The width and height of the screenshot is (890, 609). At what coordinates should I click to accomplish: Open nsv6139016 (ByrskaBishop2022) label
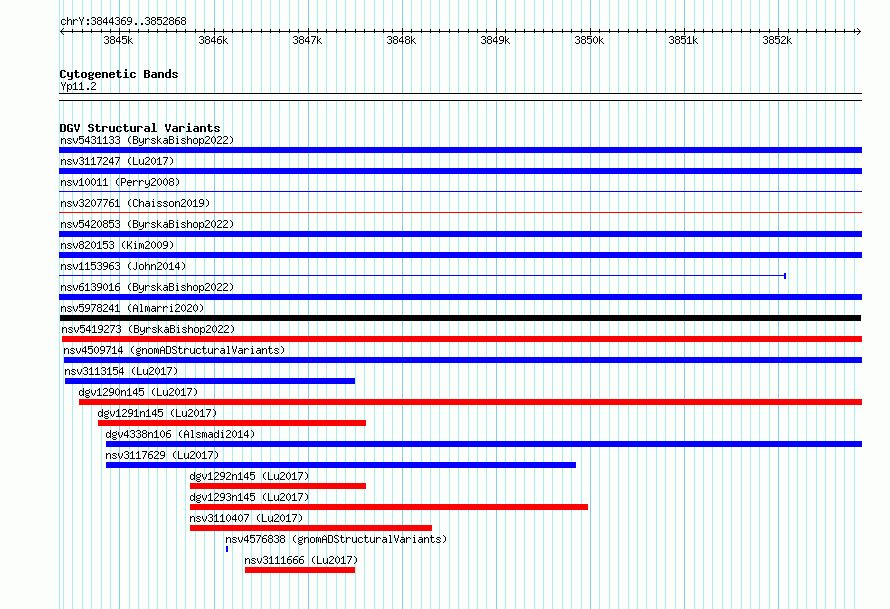(x=147, y=287)
